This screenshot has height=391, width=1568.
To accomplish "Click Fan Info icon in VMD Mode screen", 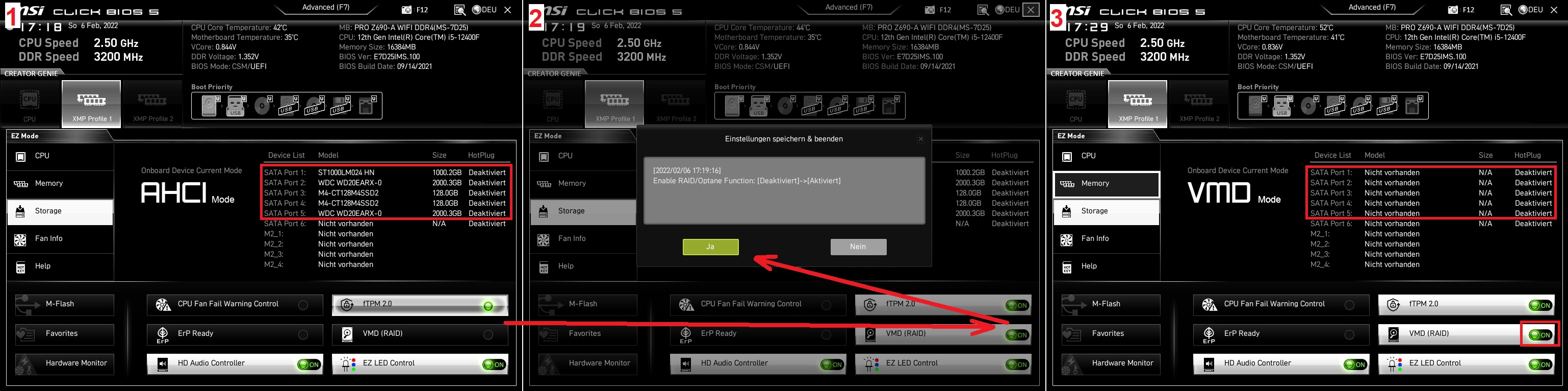I will 1066,239.
